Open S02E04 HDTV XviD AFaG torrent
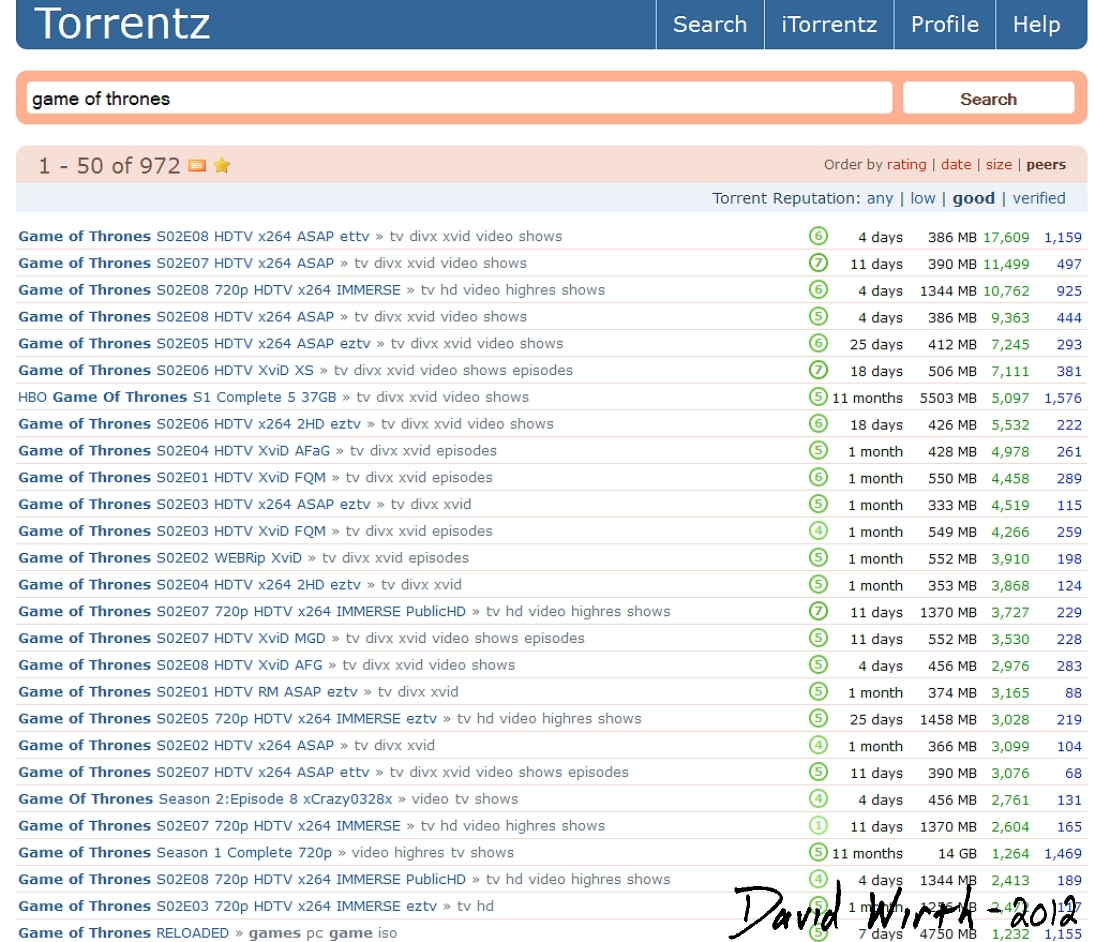 point(174,450)
